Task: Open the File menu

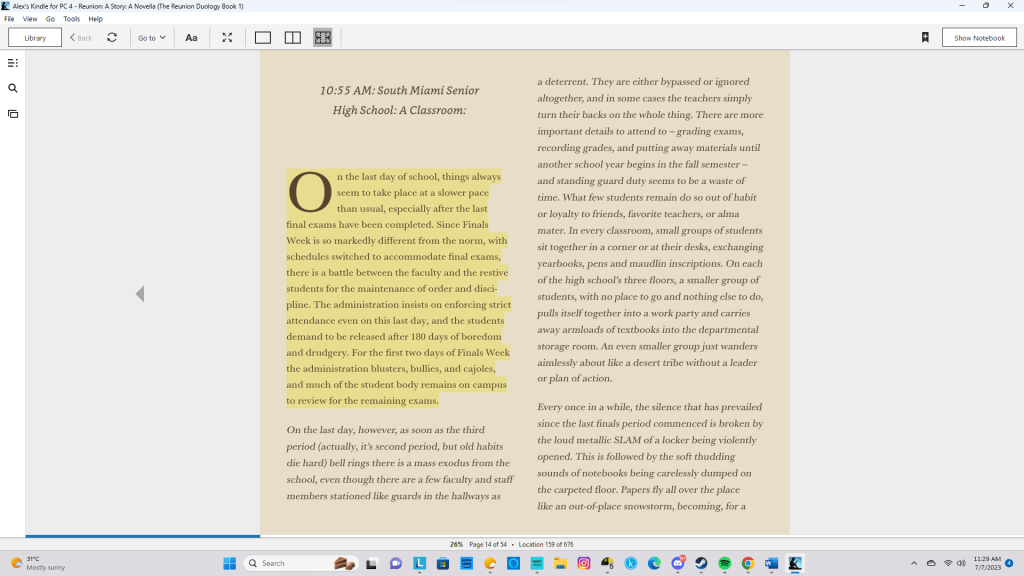Action: click(9, 19)
